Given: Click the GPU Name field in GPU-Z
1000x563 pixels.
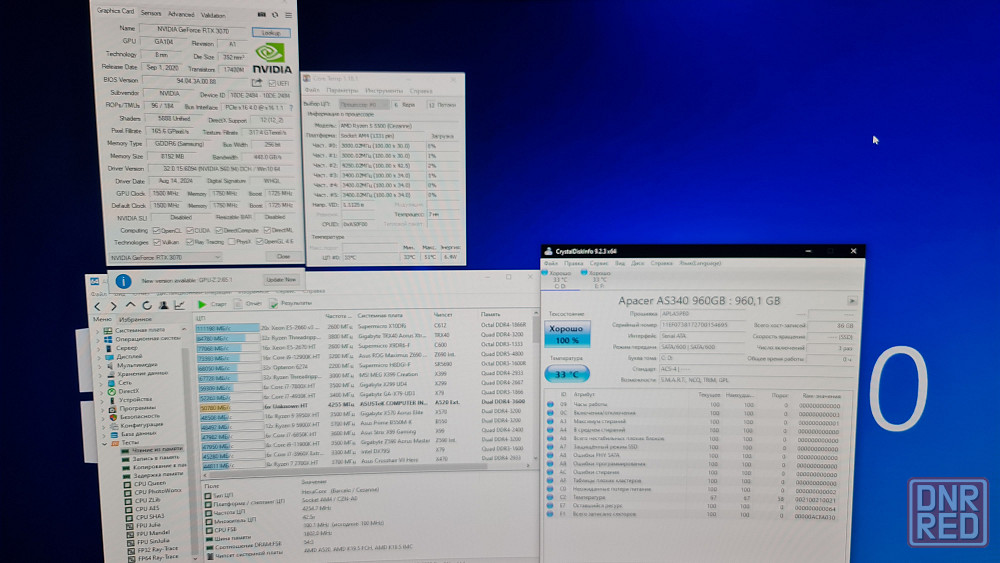Looking at the screenshot, I should (192, 29).
